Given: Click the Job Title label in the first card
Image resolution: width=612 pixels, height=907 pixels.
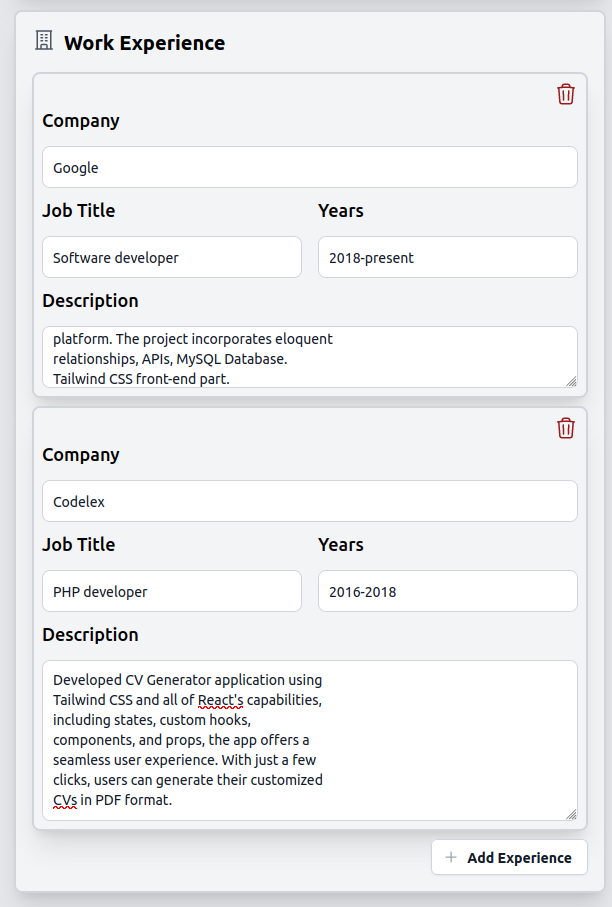Looking at the screenshot, I should 76,211.
